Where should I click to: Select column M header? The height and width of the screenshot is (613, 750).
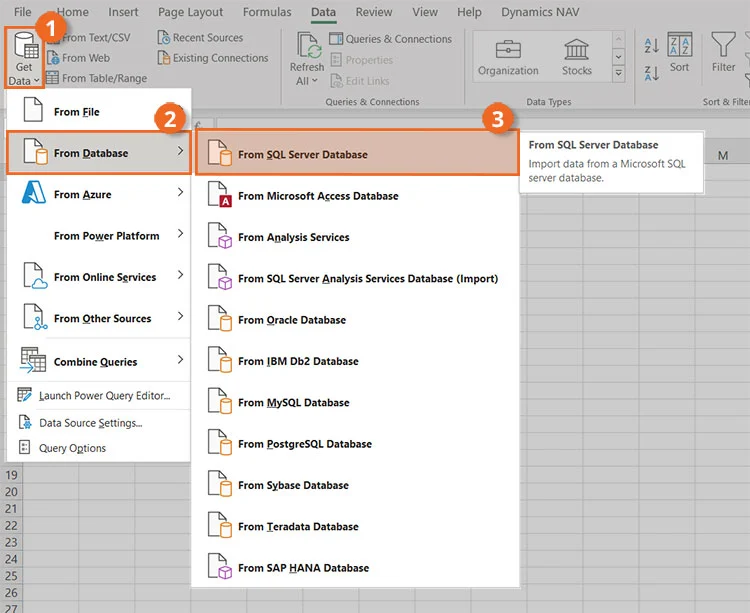722,155
